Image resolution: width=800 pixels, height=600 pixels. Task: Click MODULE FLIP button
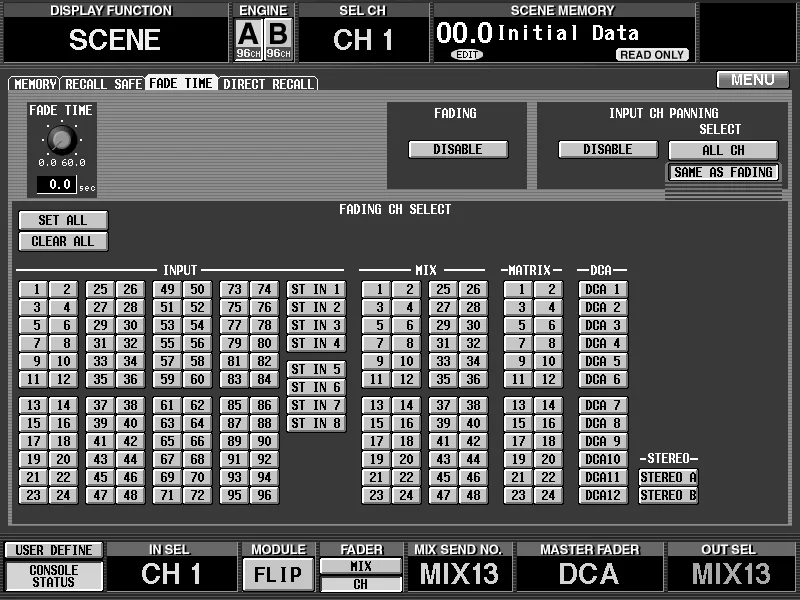click(278, 574)
